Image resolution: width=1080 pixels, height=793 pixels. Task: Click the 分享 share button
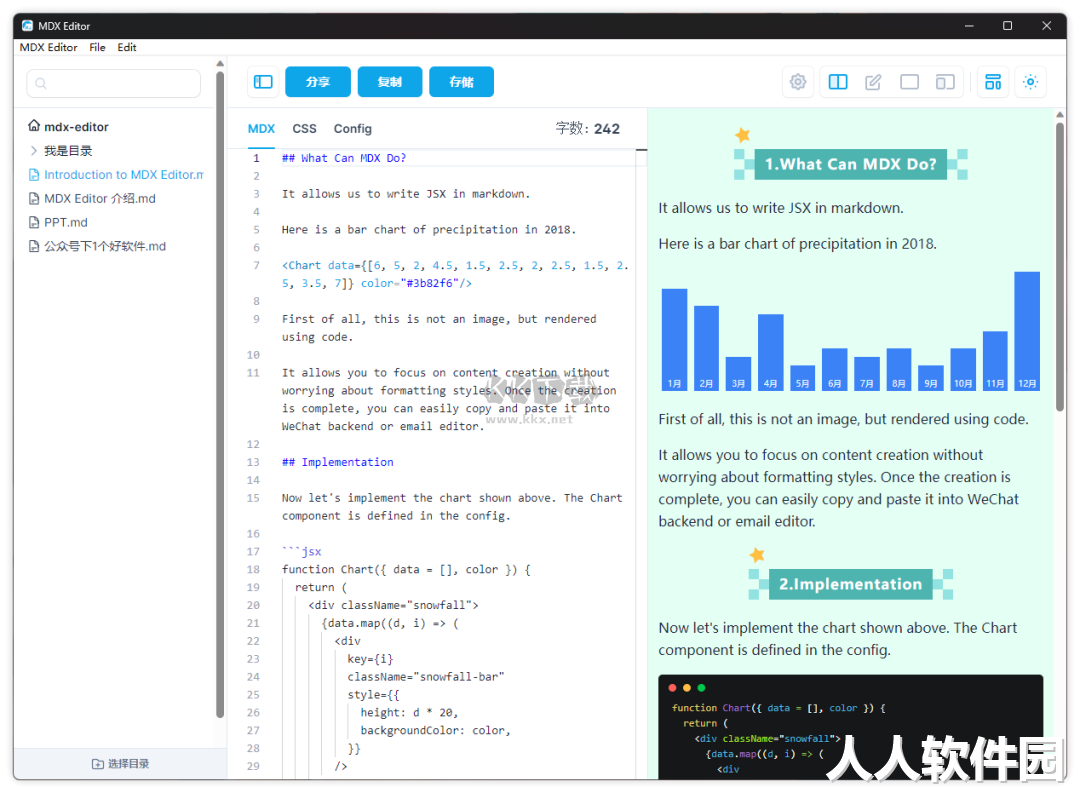(318, 82)
